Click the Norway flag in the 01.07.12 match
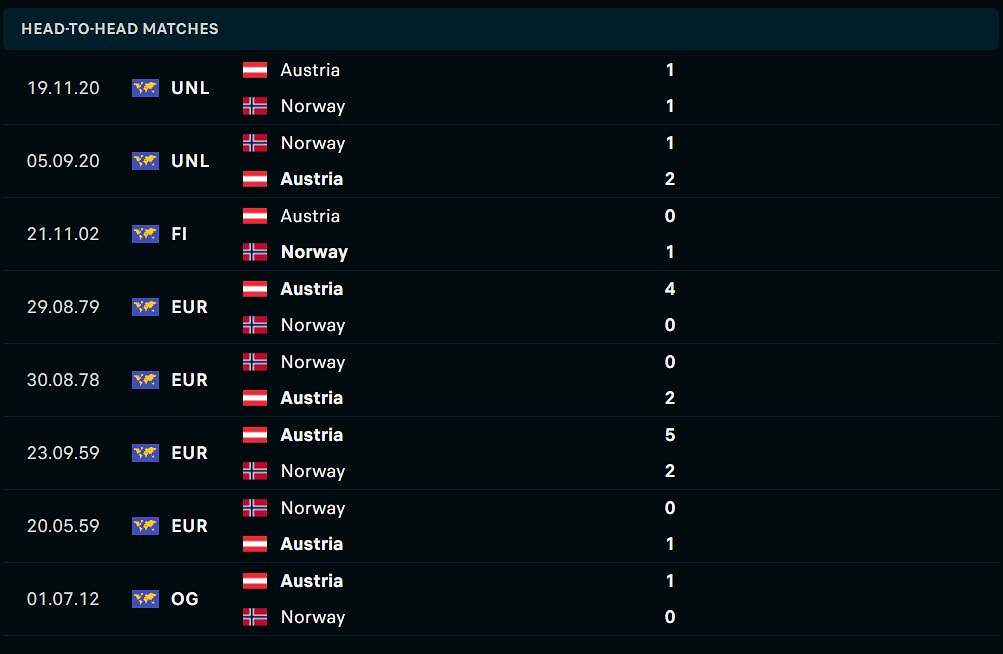This screenshot has height=654, width=1003. (255, 616)
